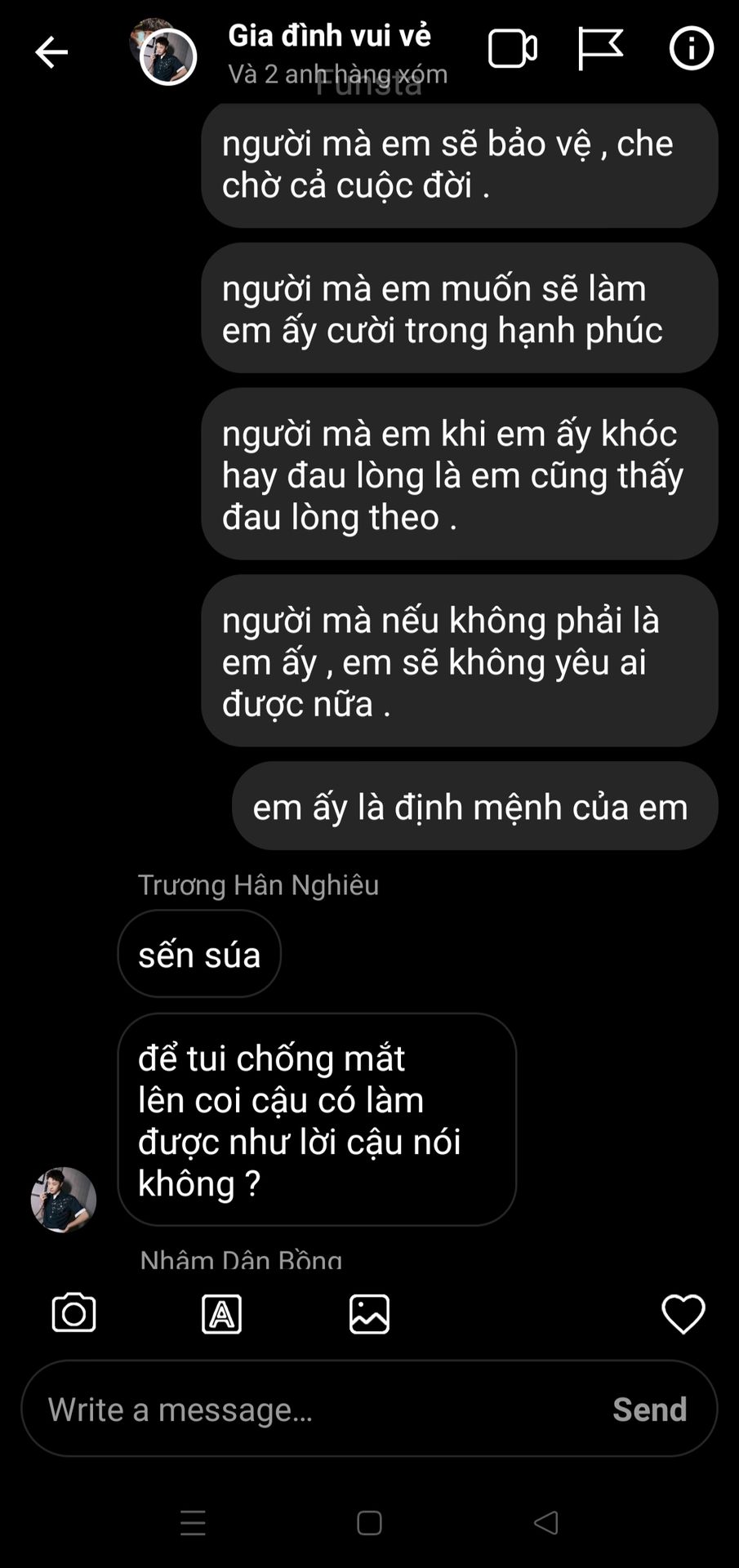This screenshot has height=1568, width=739.
Task: Select 'em ấy là định mệnh của em' message
Action: [x=474, y=806]
